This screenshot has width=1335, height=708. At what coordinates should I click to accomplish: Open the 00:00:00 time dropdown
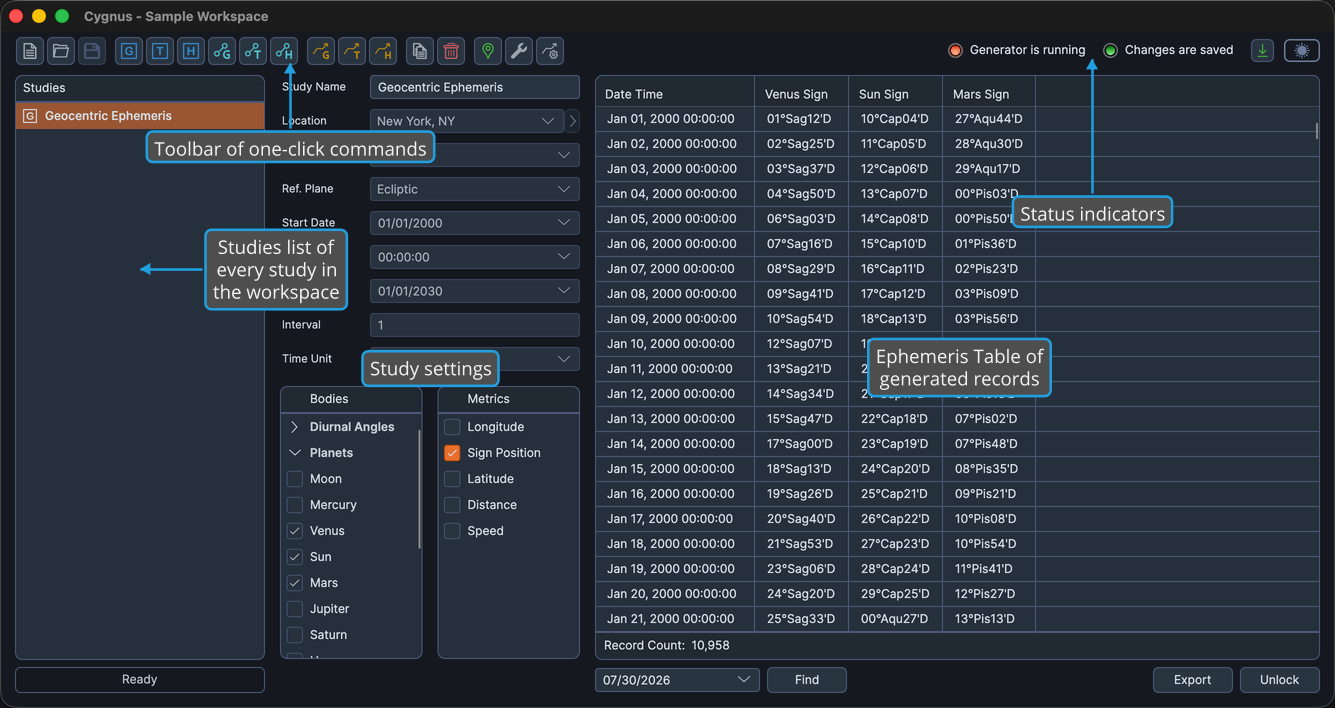click(x=475, y=257)
